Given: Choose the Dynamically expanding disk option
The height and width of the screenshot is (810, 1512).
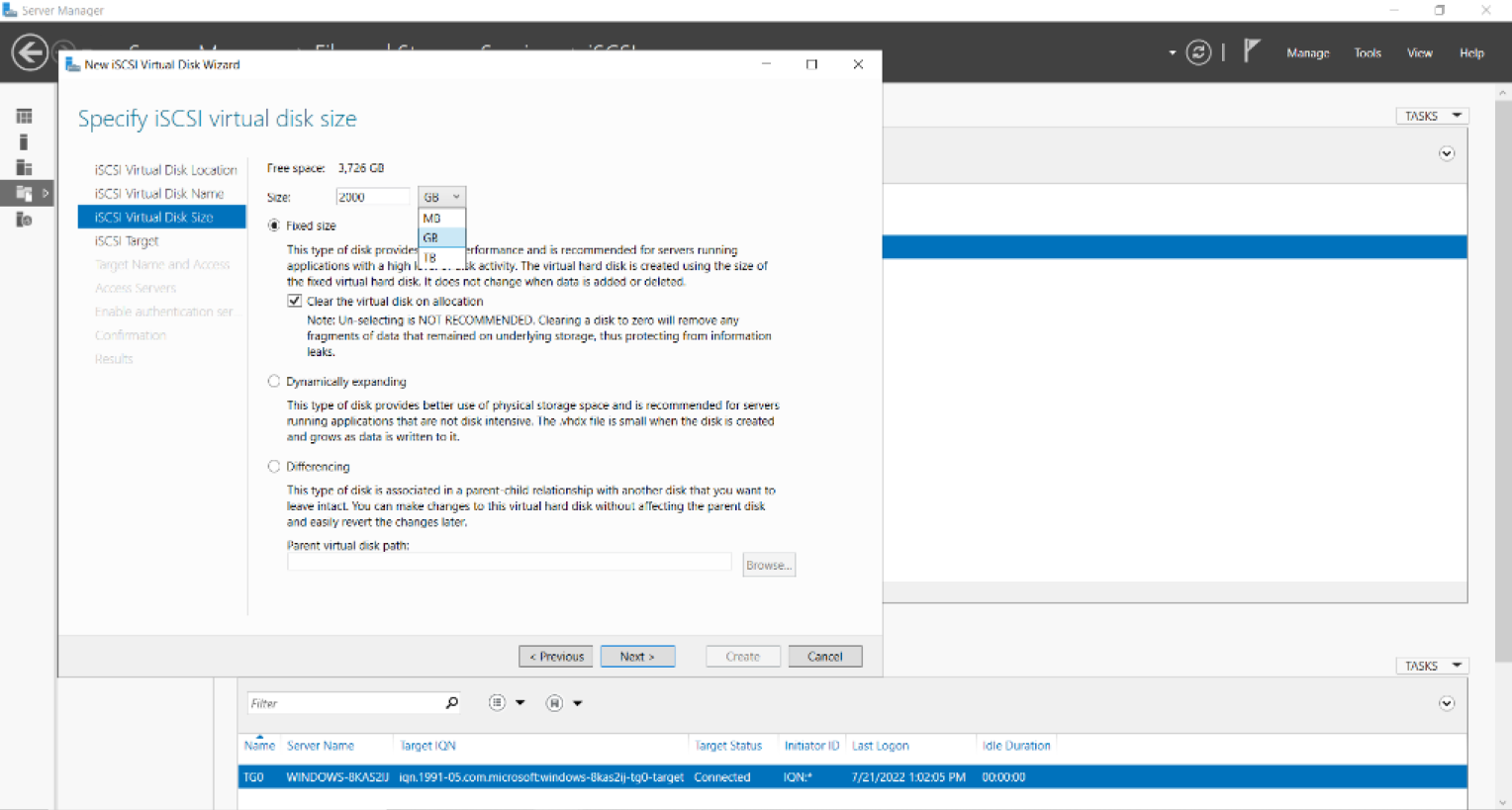Looking at the screenshot, I should point(274,382).
